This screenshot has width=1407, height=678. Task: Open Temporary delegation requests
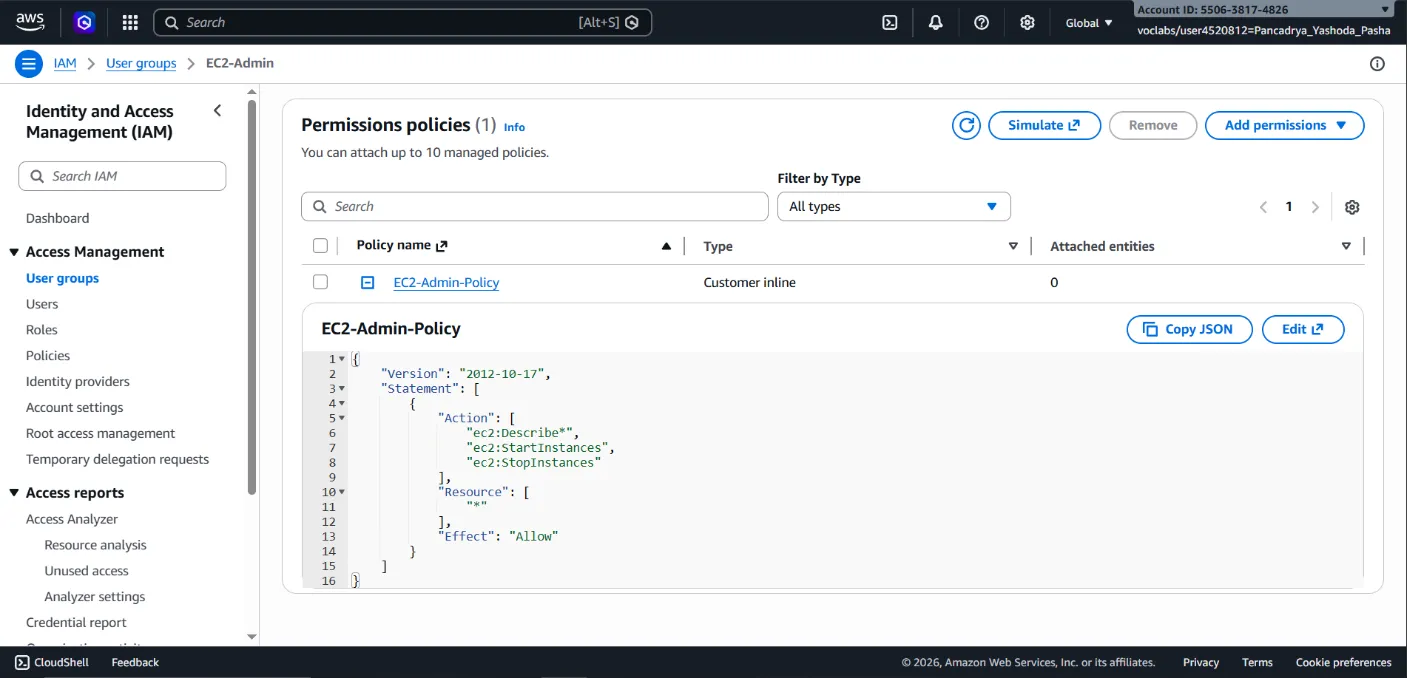click(x=117, y=460)
